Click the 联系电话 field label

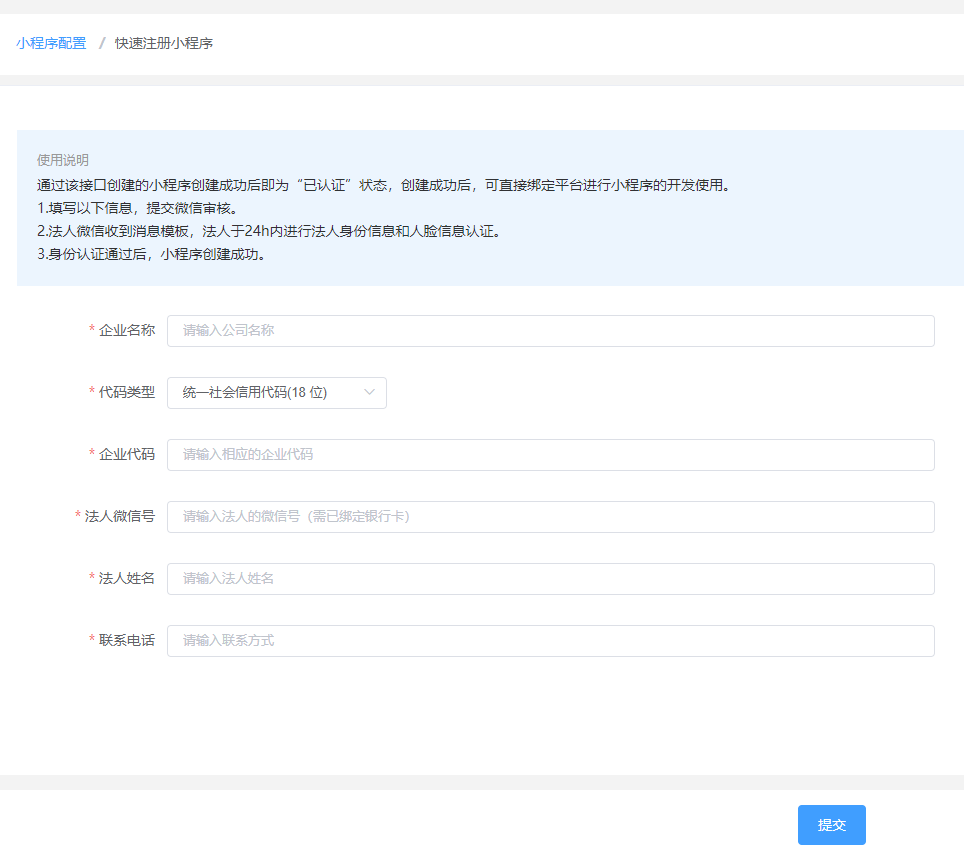tap(126, 641)
